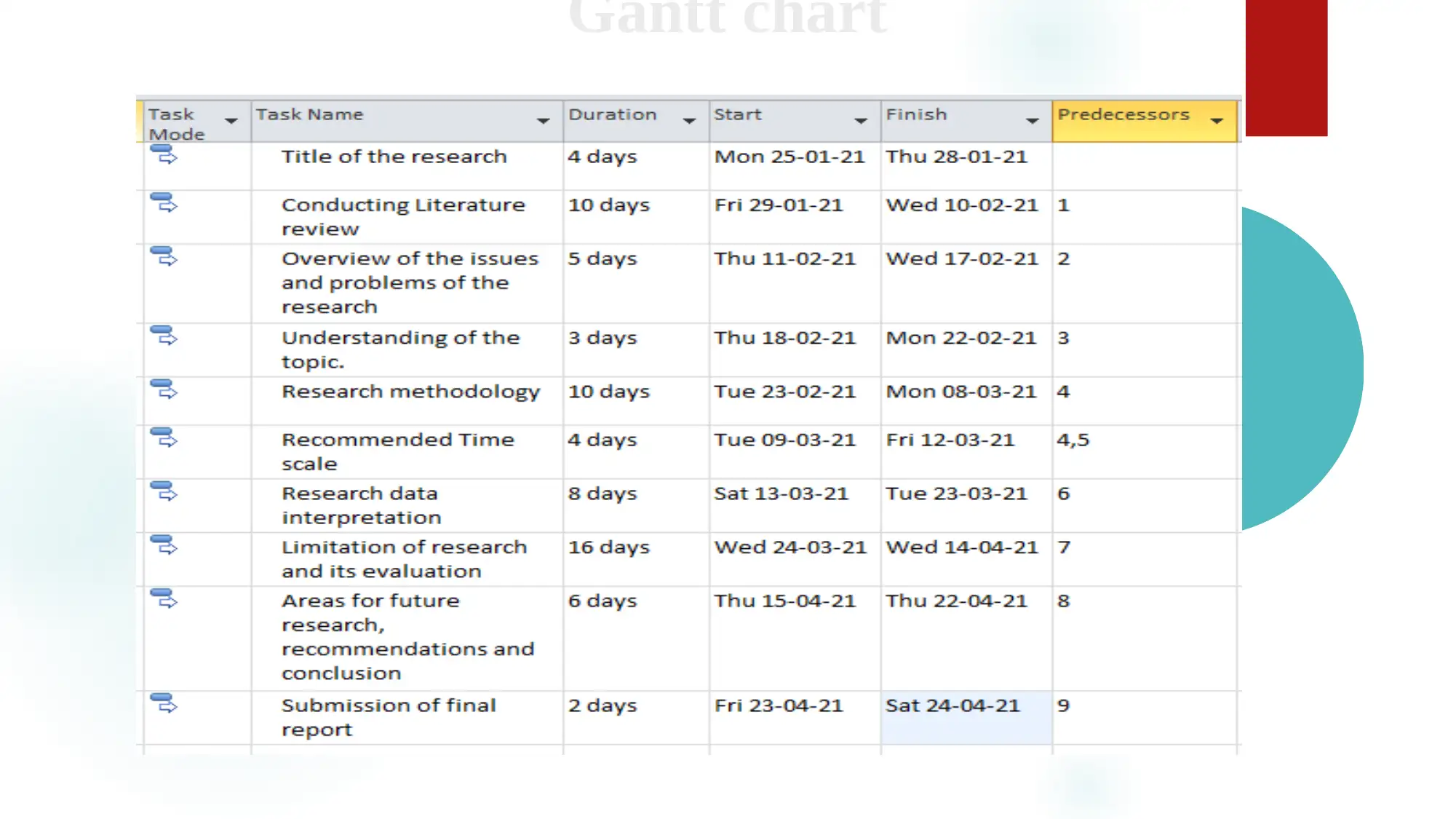Select the Duration column header
Image resolution: width=1456 pixels, height=819 pixels.
point(636,121)
